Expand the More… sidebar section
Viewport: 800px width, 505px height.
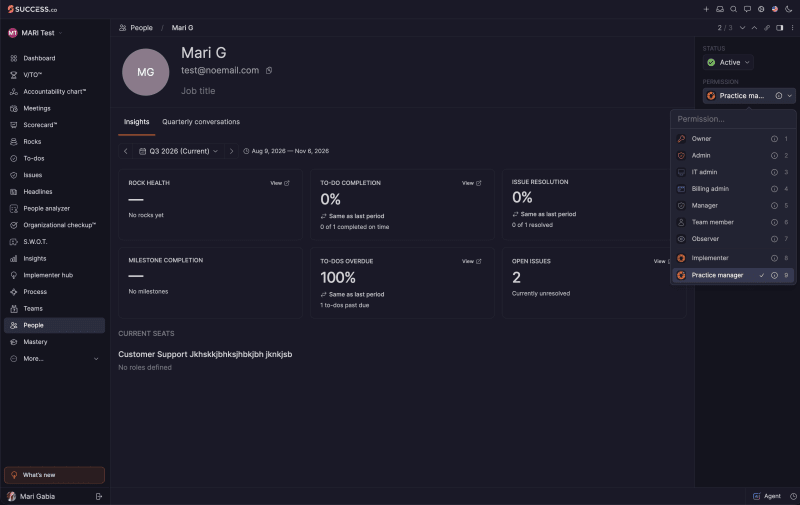[54, 359]
